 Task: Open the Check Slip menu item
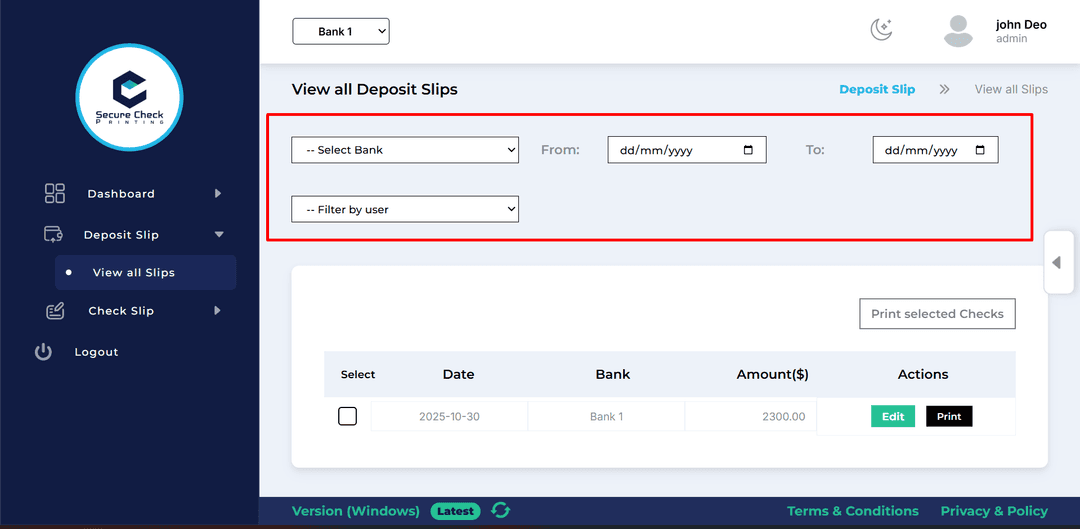[121, 311]
